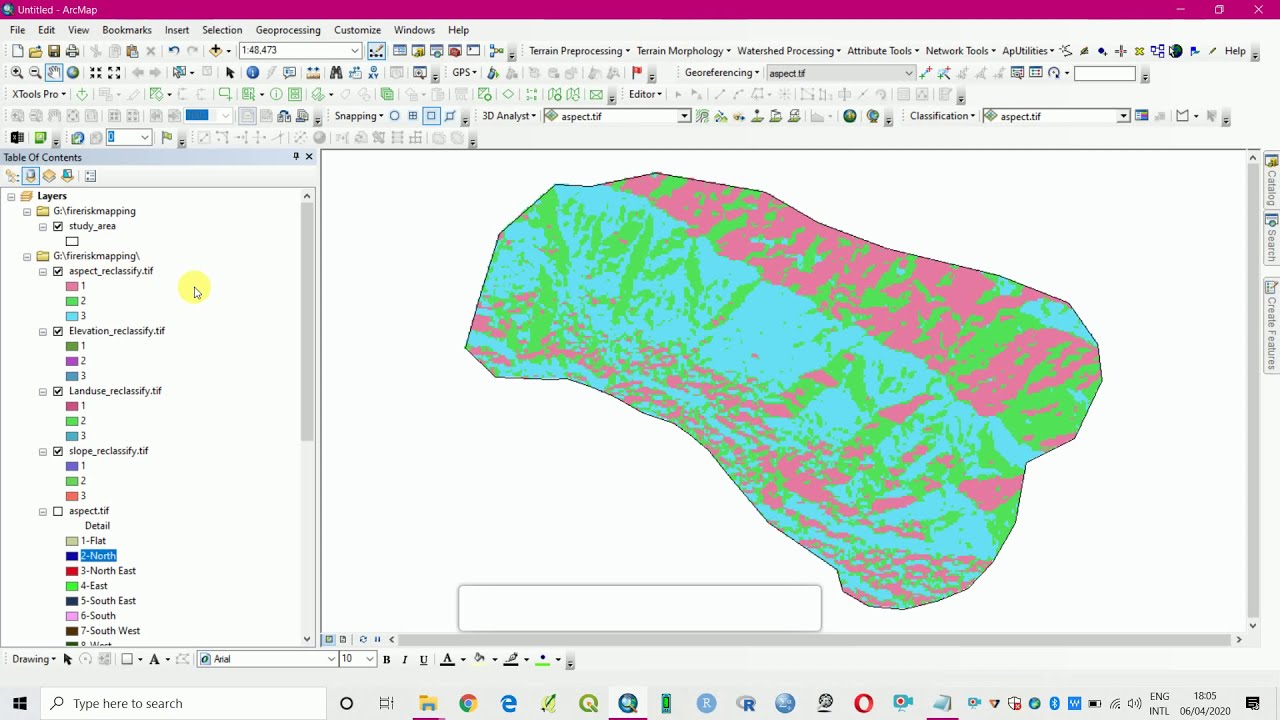
Task: Click the New map document icon
Action: click(17, 51)
